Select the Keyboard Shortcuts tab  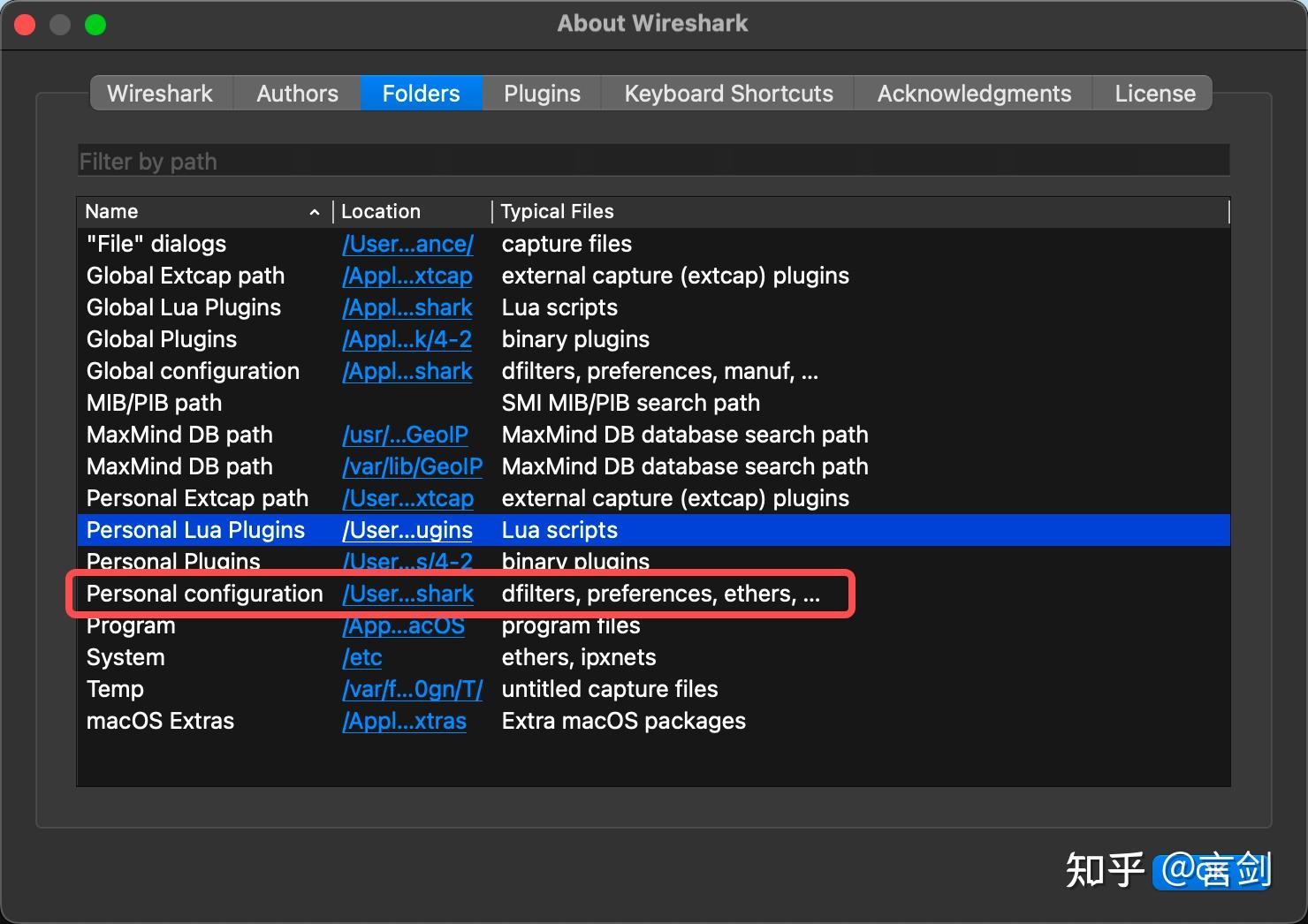pos(727,93)
